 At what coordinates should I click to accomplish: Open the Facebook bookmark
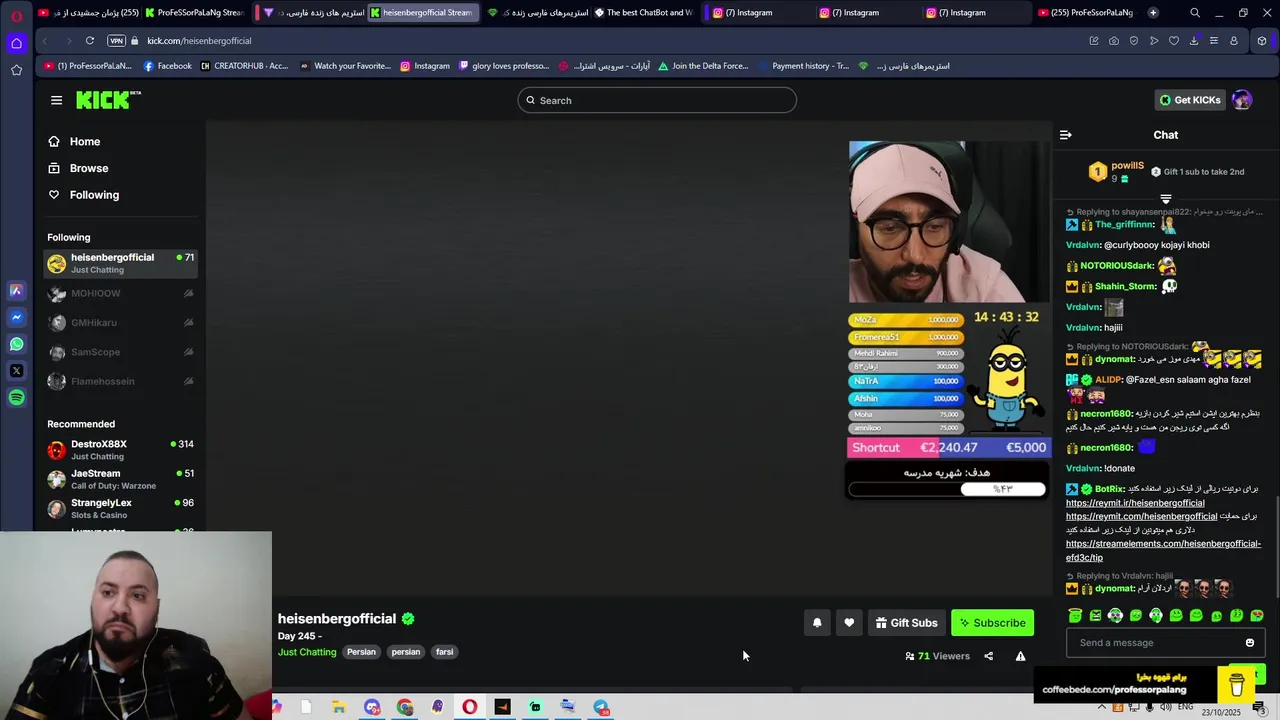click(167, 66)
